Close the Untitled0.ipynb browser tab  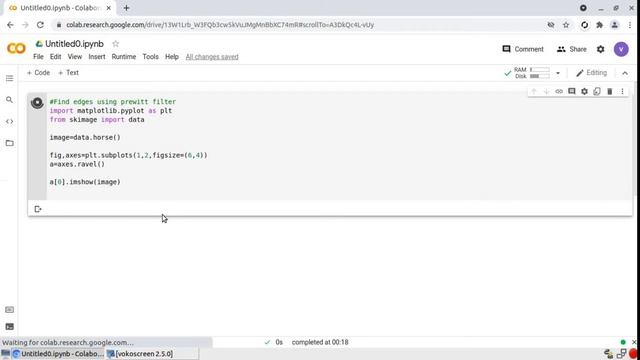click(109, 8)
